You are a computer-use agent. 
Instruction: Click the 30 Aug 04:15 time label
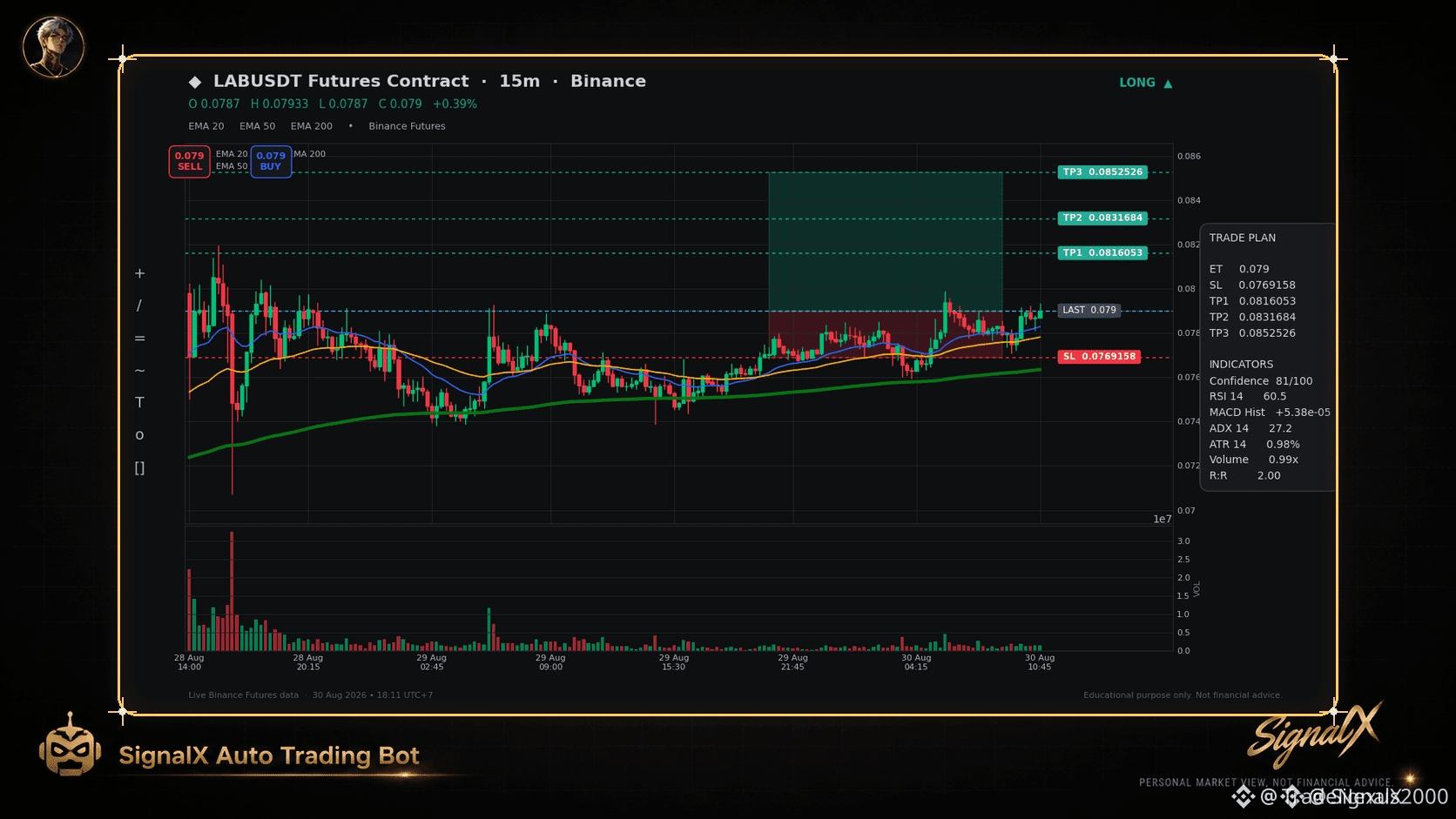(916, 662)
